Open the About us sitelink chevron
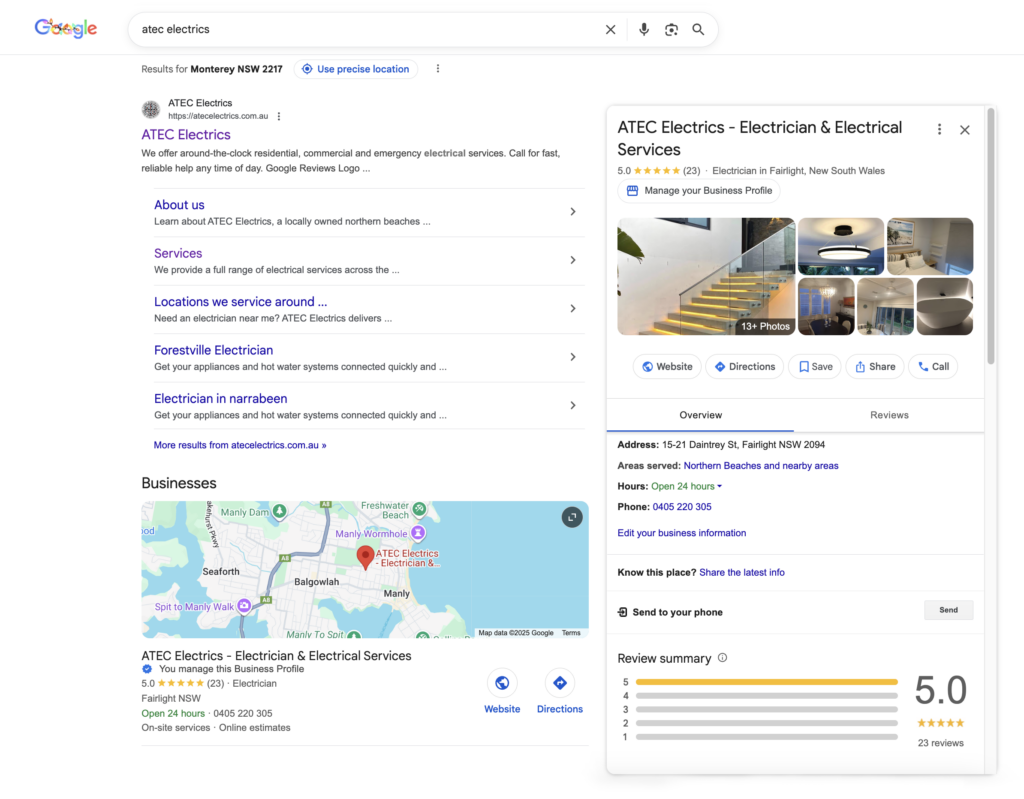 tap(574, 212)
